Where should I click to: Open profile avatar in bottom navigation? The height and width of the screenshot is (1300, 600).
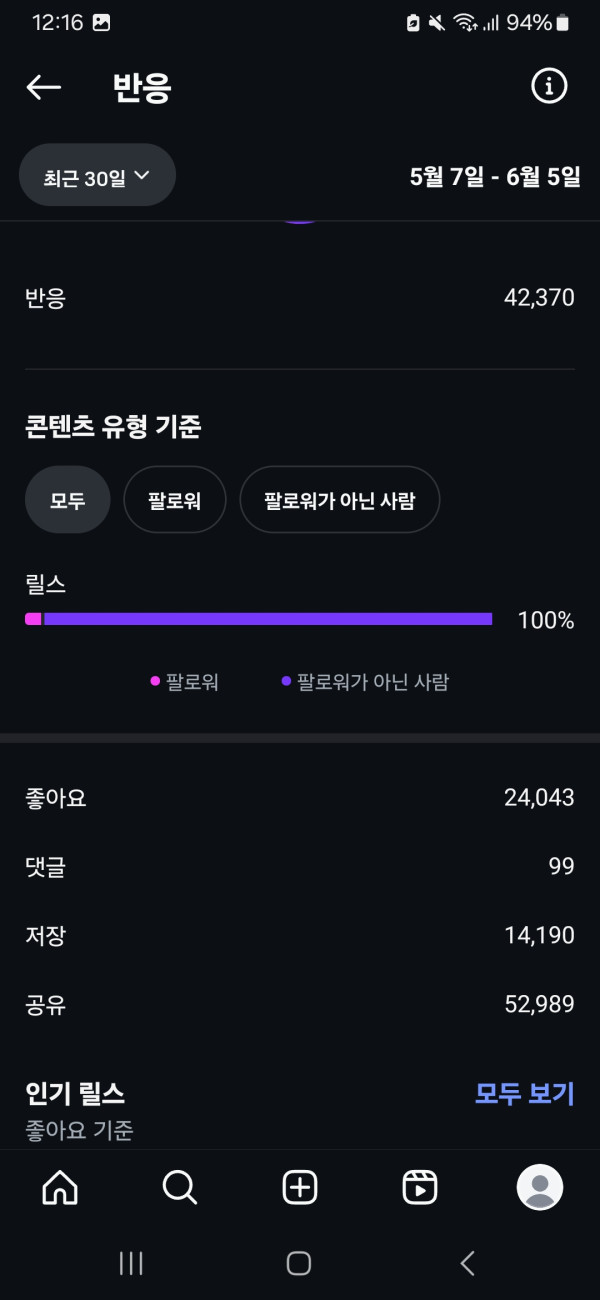point(540,1187)
